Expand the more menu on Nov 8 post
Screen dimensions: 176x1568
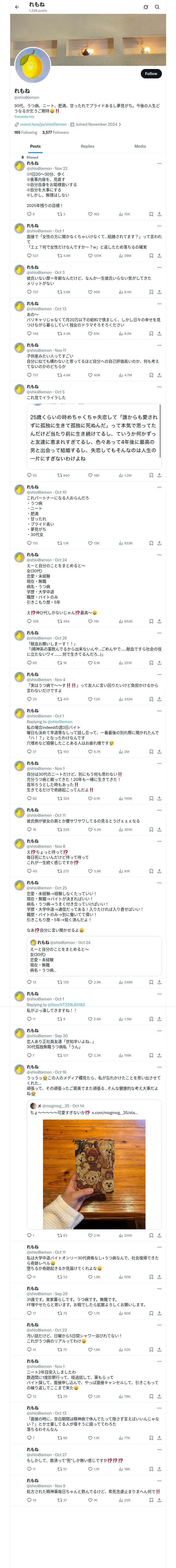160,841
